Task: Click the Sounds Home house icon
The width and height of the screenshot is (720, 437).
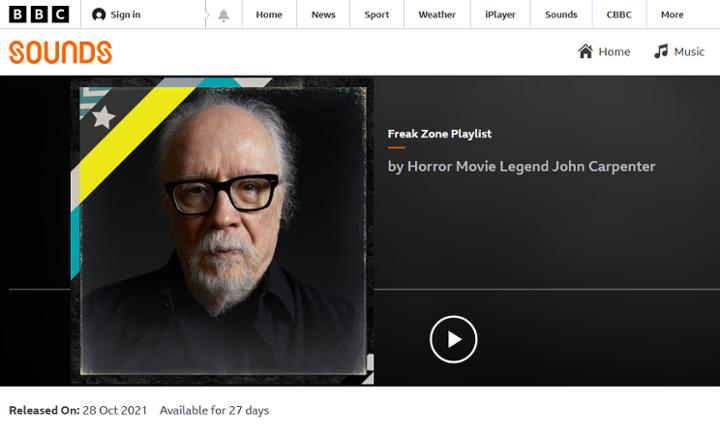Action: coord(585,51)
